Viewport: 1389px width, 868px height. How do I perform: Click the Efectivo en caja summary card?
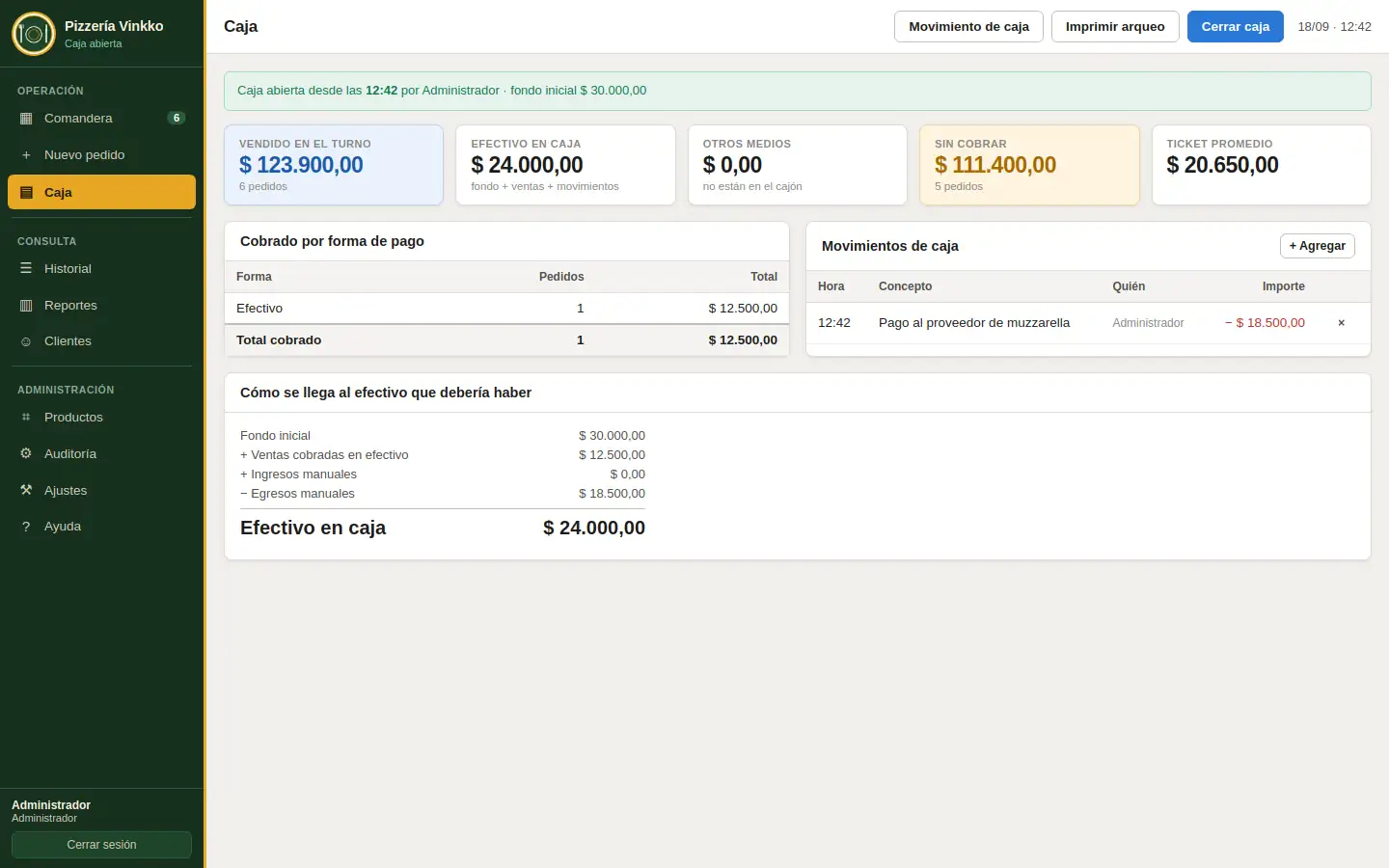click(565, 165)
